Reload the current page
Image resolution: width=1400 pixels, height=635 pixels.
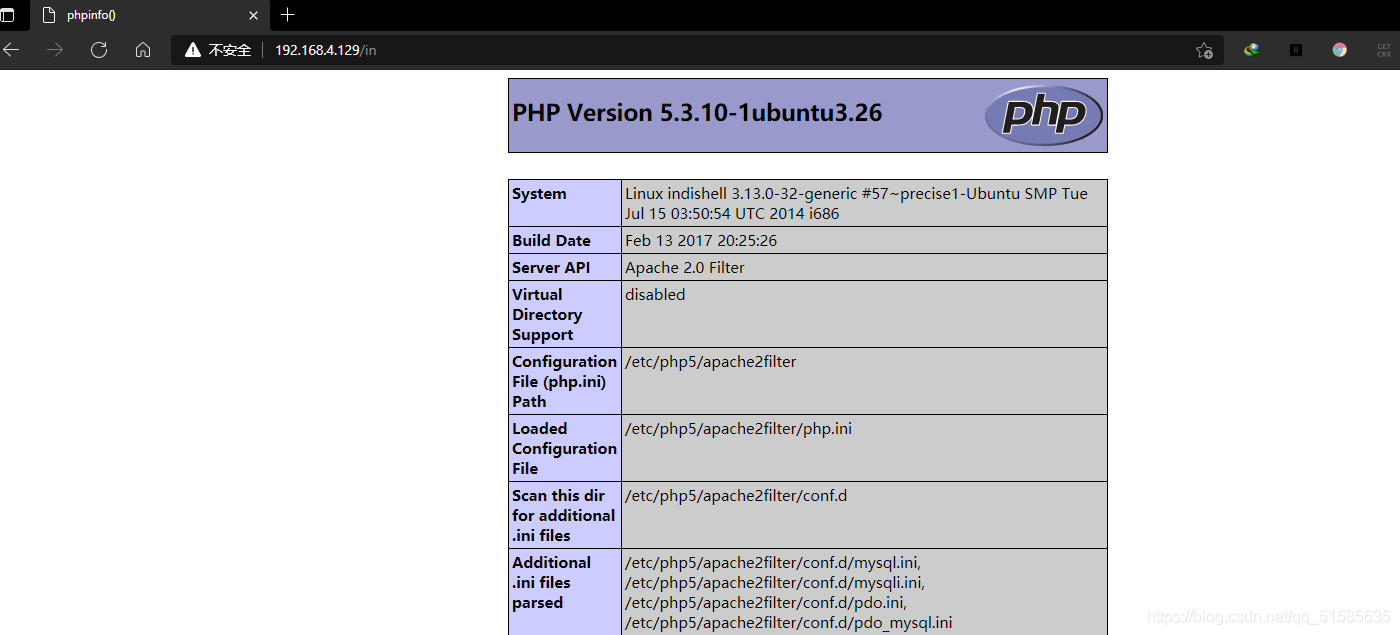[99, 50]
